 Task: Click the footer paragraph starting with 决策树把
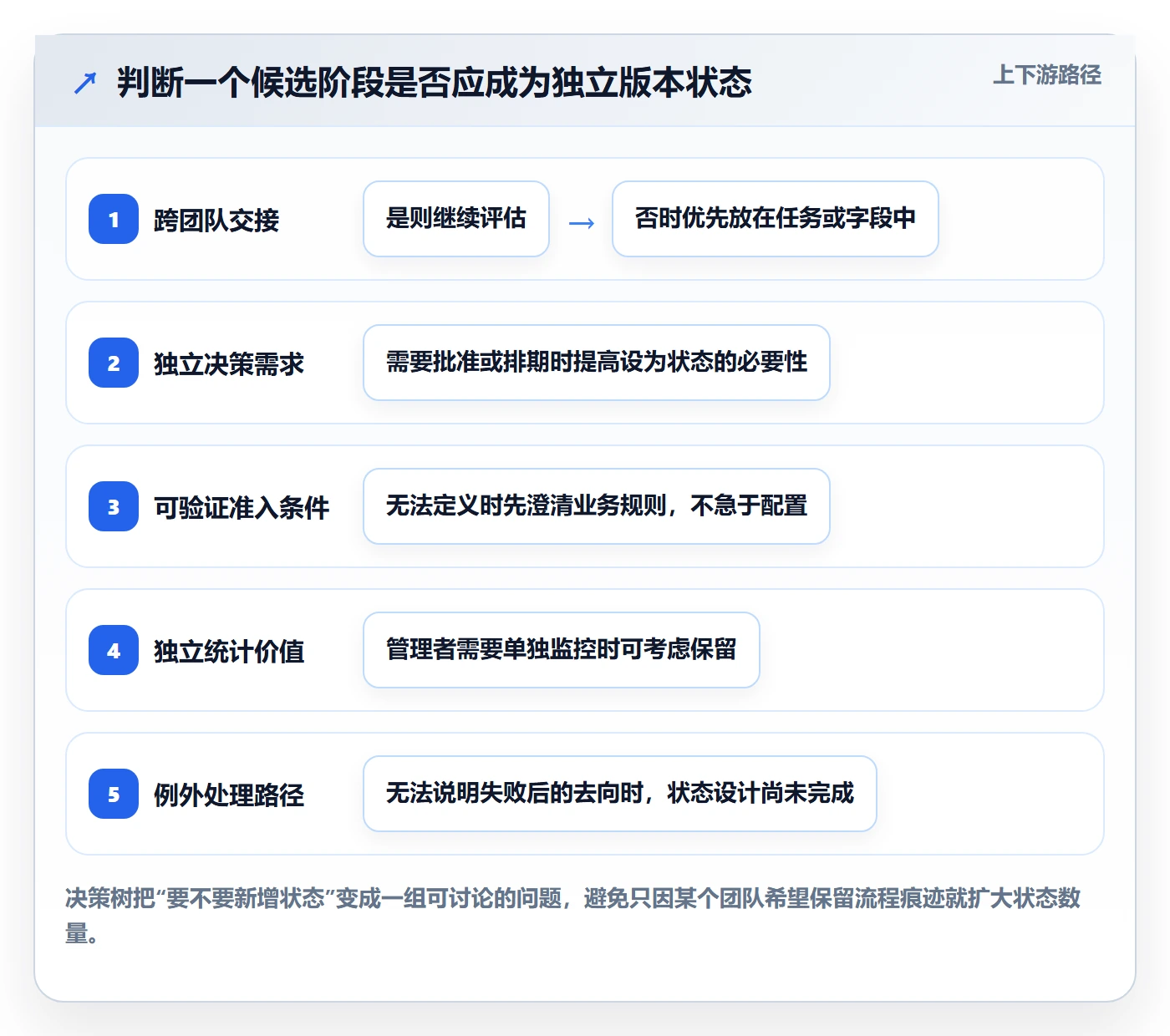coord(573,916)
